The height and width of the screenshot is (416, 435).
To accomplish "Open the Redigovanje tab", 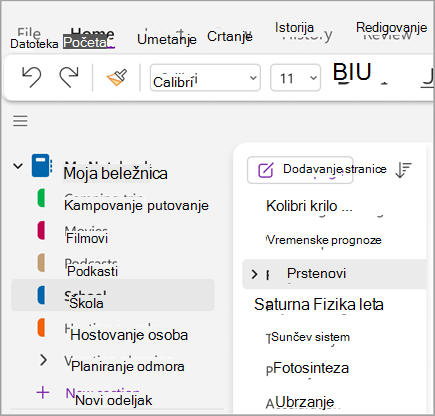I will (x=391, y=27).
